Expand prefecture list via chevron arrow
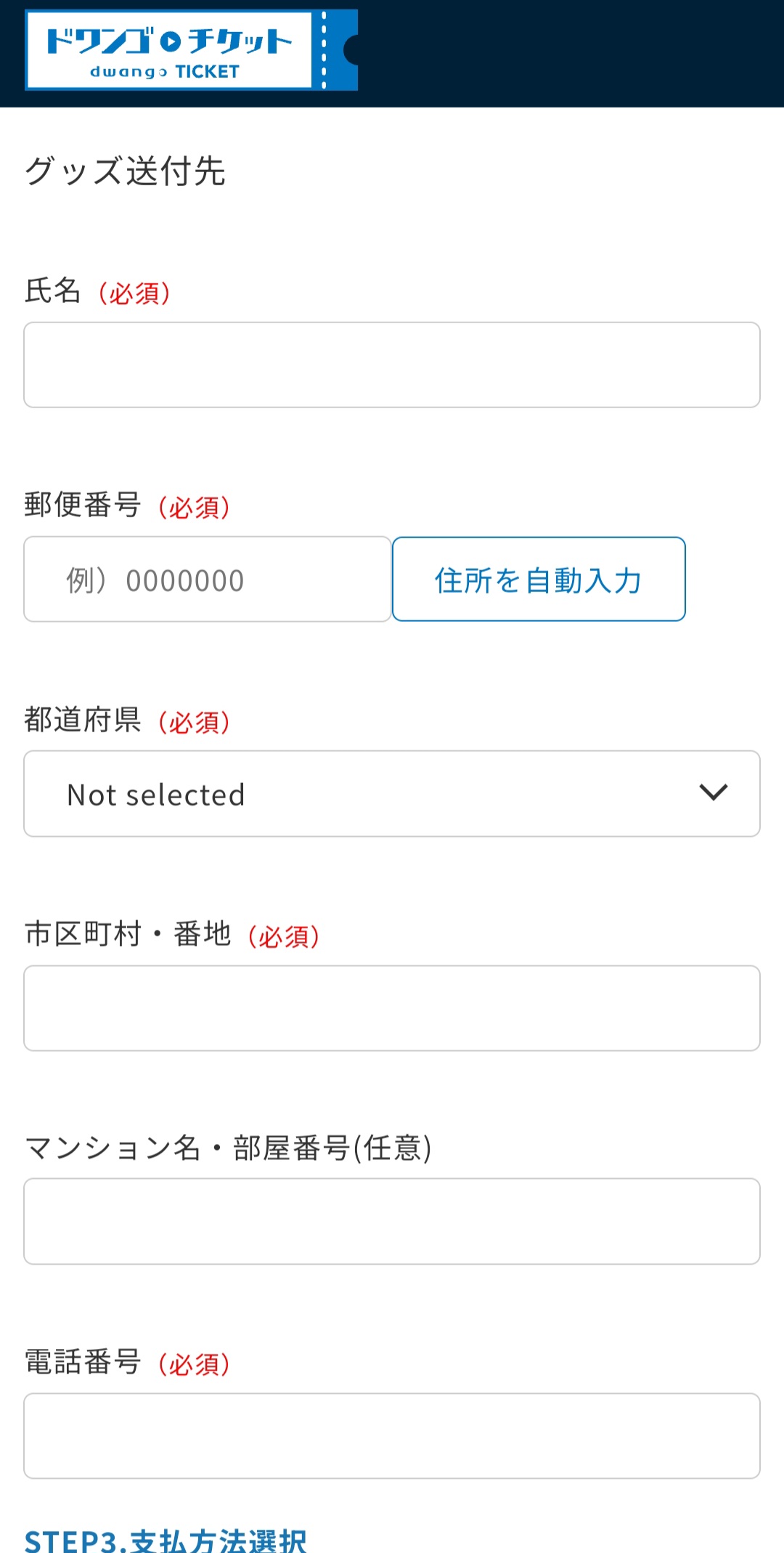Image resolution: width=784 pixels, height=1553 pixels. (x=713, y=792)
